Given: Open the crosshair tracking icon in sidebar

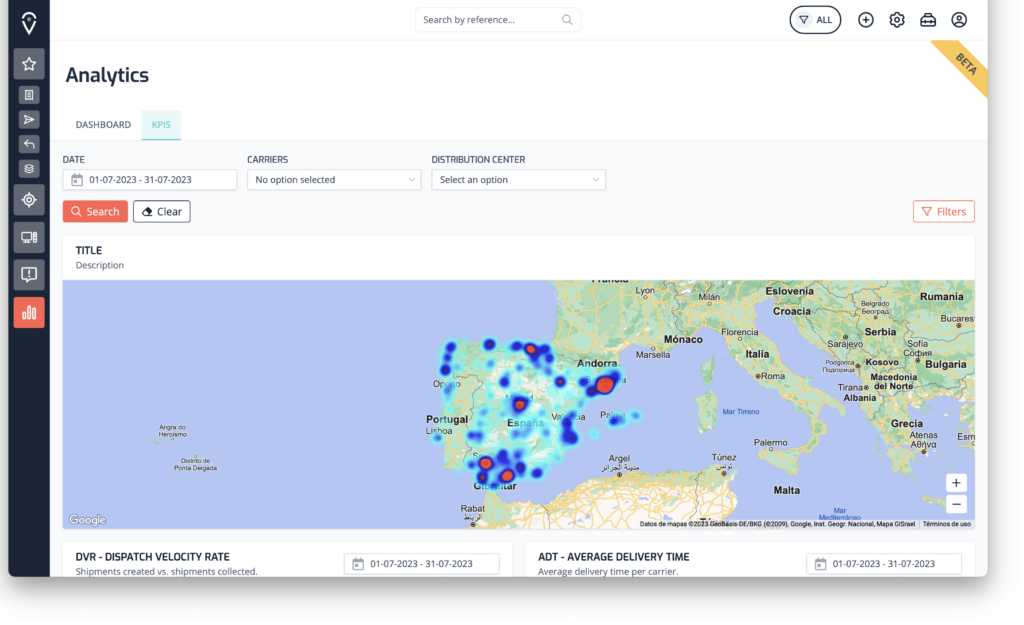Looking at the screenshot, I should click(29, 200).
